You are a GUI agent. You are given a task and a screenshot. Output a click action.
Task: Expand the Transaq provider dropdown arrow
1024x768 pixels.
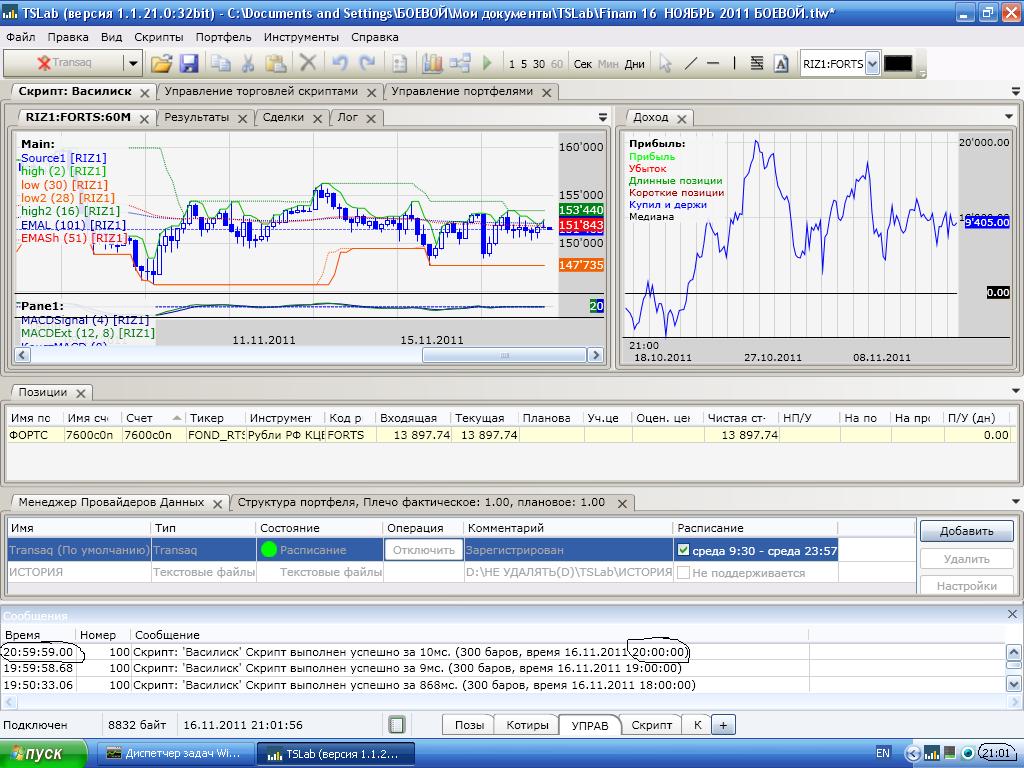pos(132,63)
